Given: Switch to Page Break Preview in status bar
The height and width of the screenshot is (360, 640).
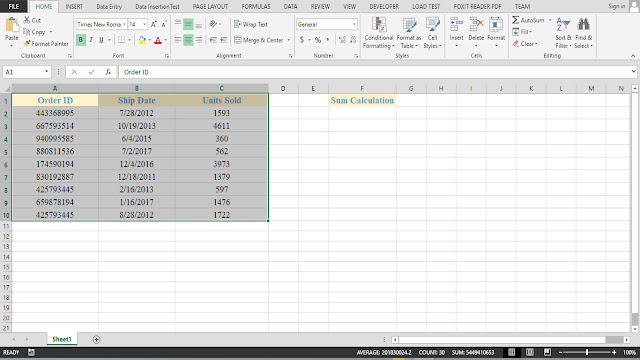Looking at the screenshot, I should (x=547, y=352).
